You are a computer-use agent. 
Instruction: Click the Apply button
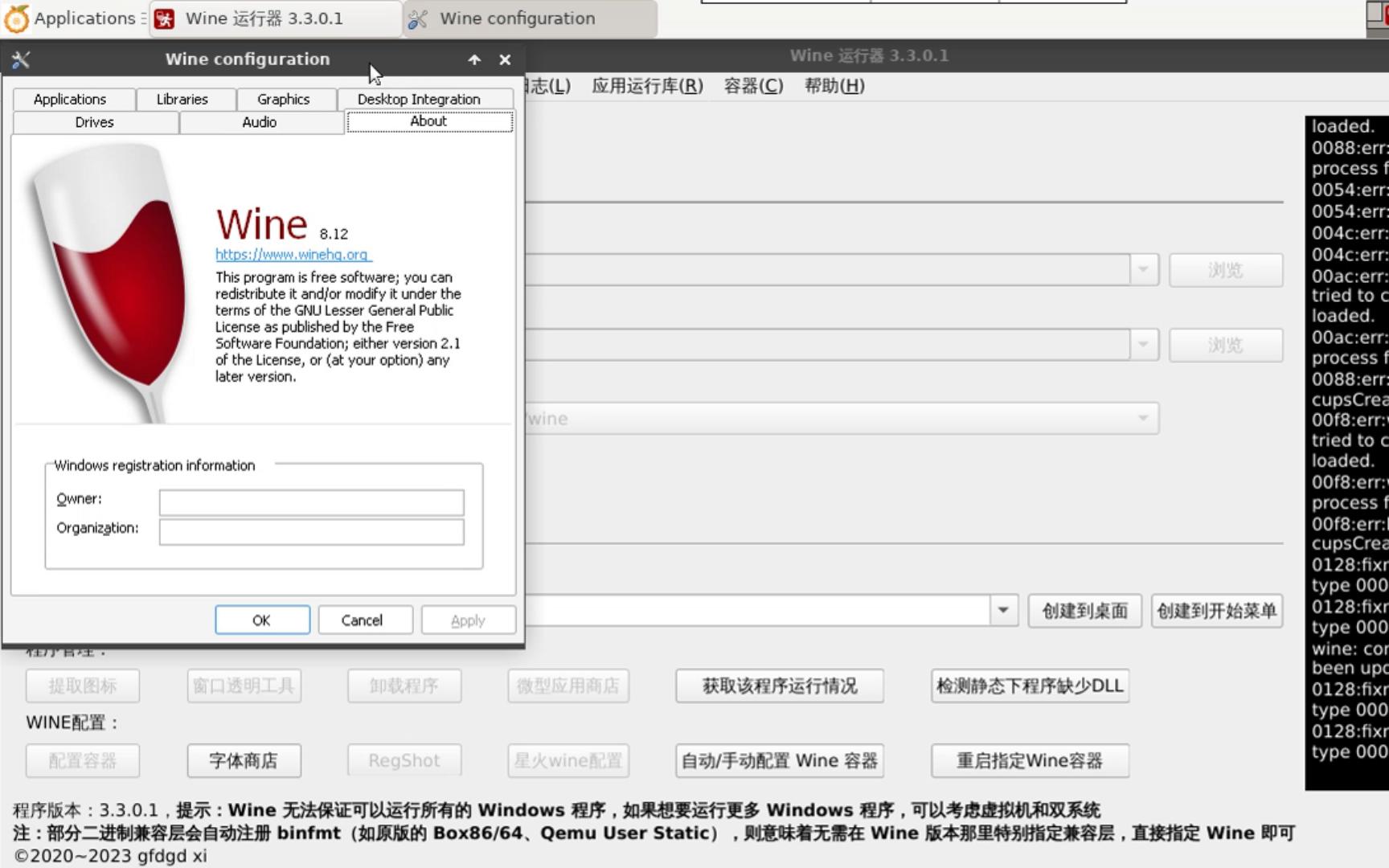pos(468,620)
